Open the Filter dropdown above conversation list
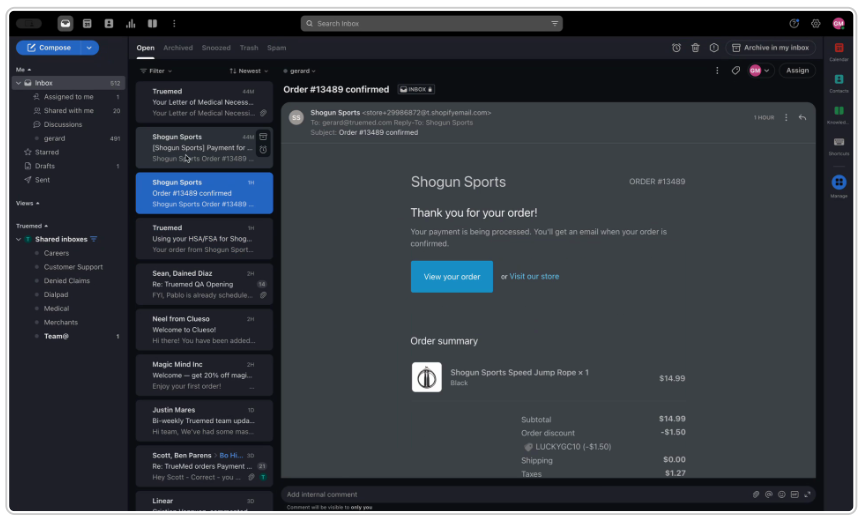The width and height of the screenshot is (861, 521). point(156,71)
